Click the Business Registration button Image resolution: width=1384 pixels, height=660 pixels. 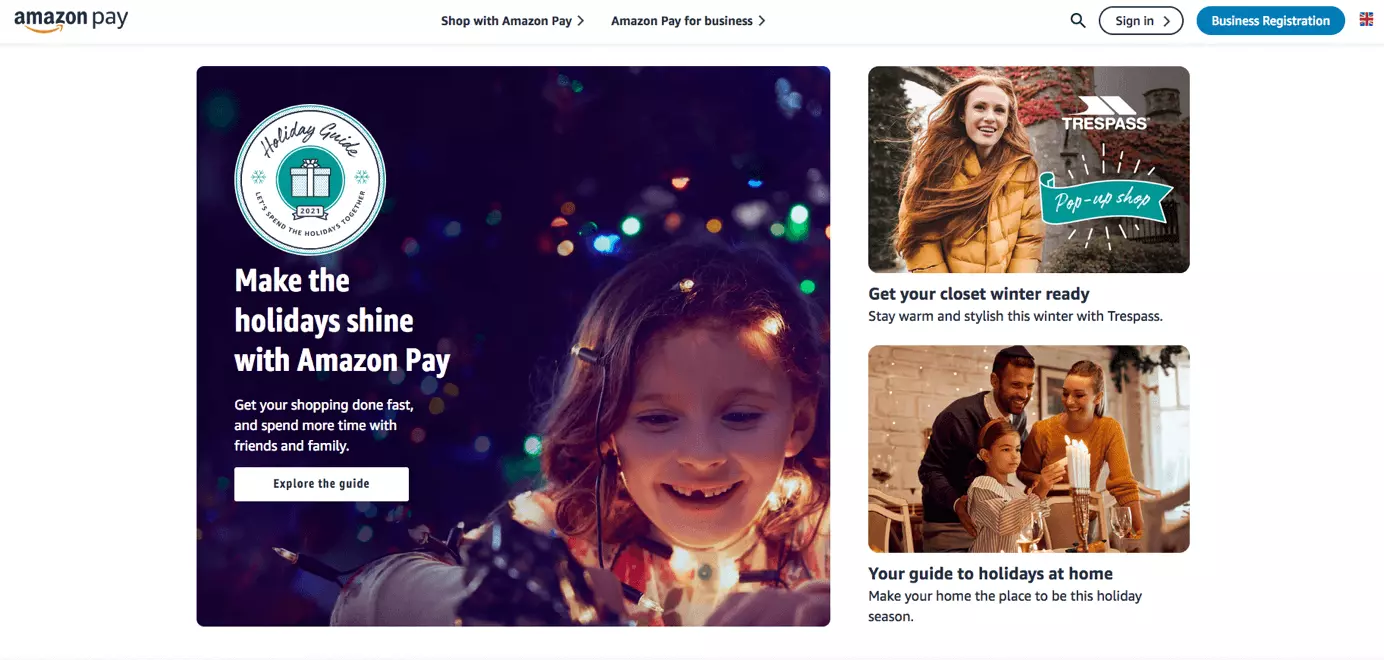[x=1270, y=21]
